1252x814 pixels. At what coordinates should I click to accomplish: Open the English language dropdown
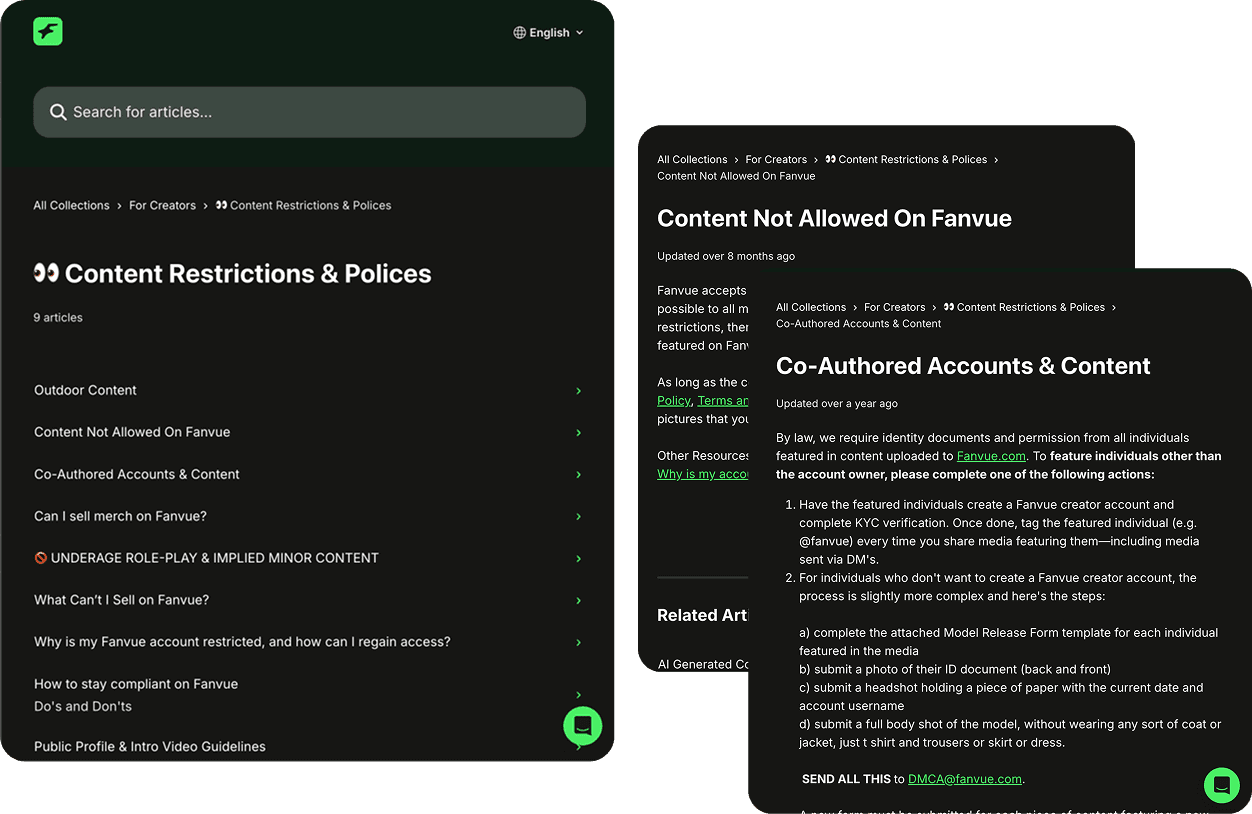coord(549,33)
